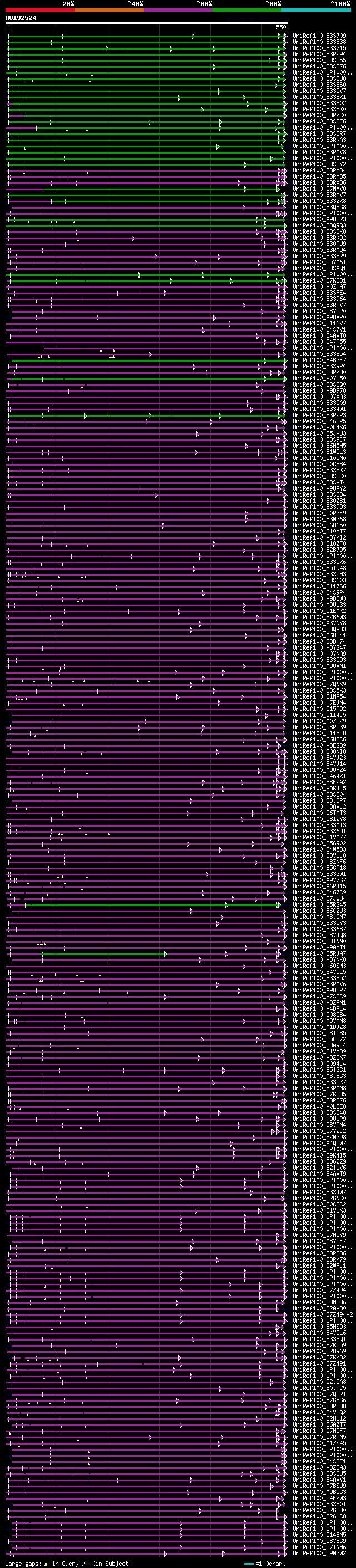Select hit label UniRef100_B4AVT8

tap(319, 335)
